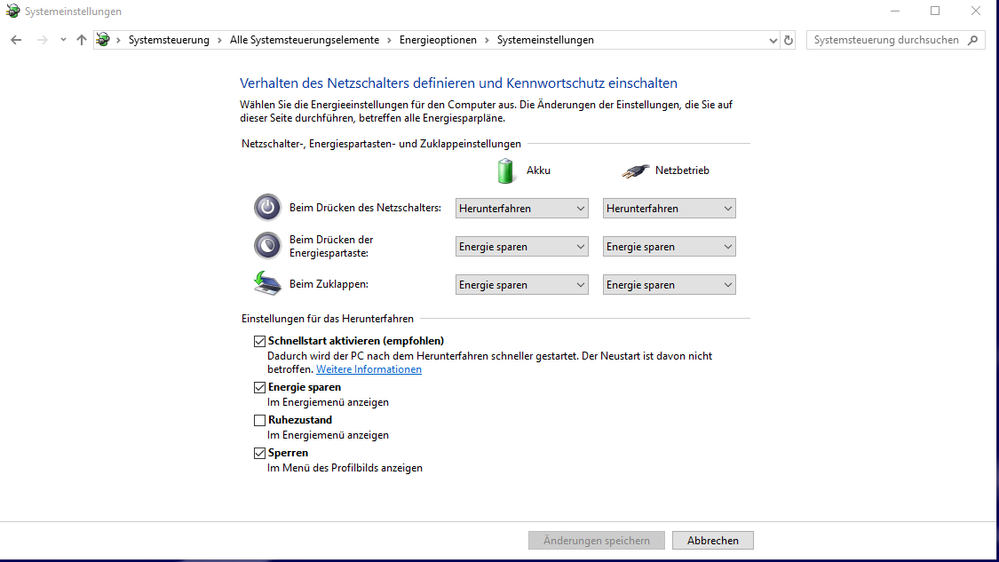This screenshot has height=562, width=999.
Task: Click the power button icon for Netzschalter
Action: (x=267, y=207)
